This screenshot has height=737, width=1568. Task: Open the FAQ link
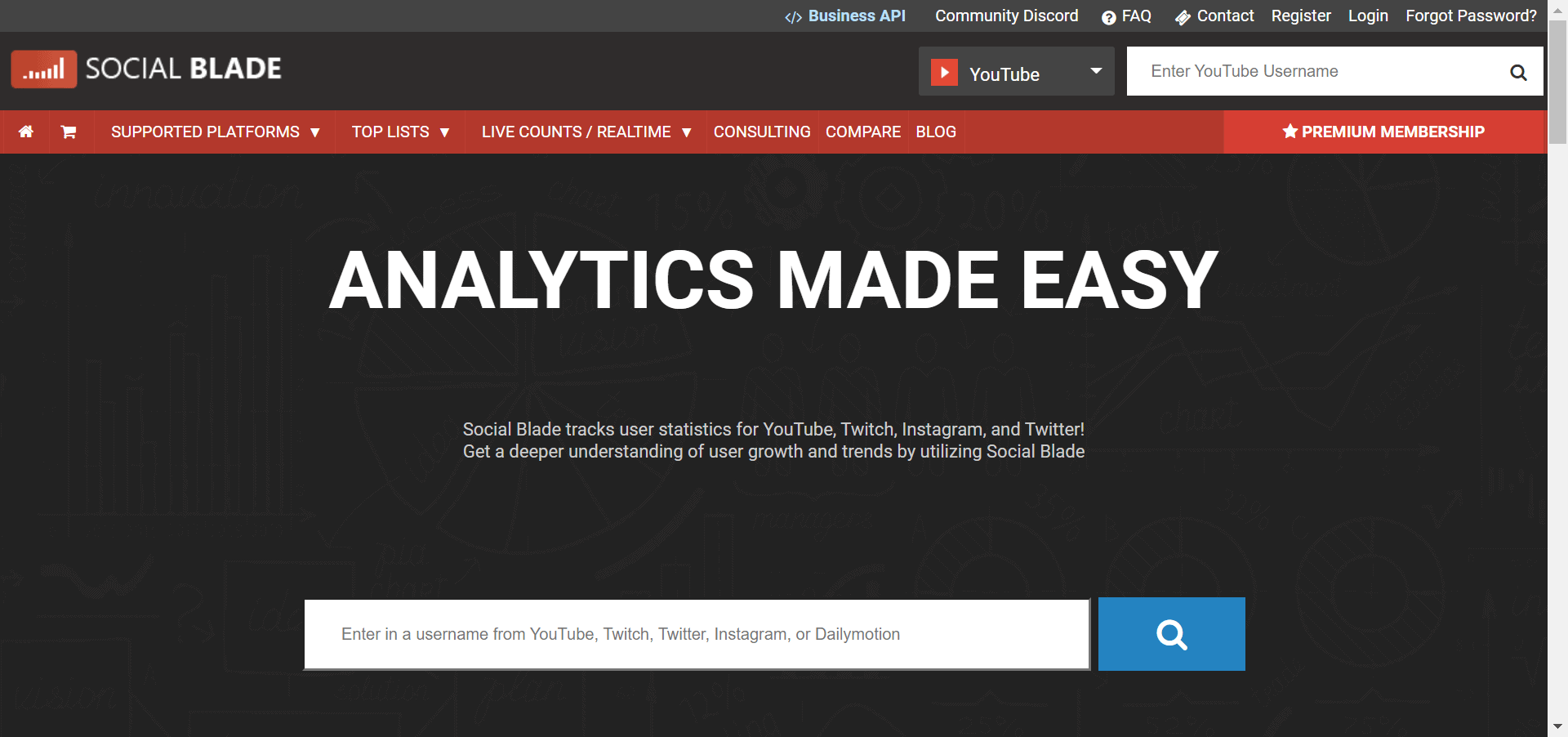click(x=1126, y=16)
